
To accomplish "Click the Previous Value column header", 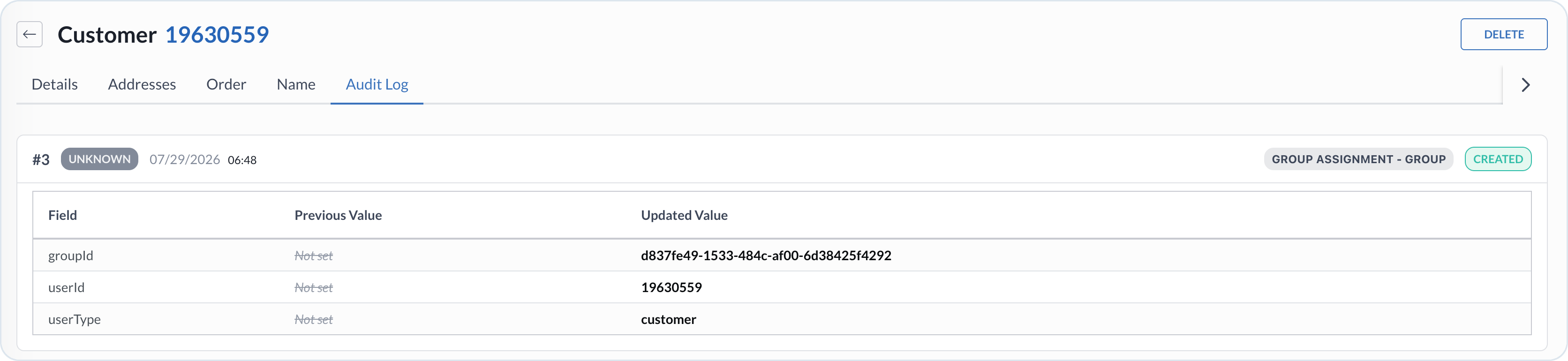I will pyautogui.click(x=338, y=215).
